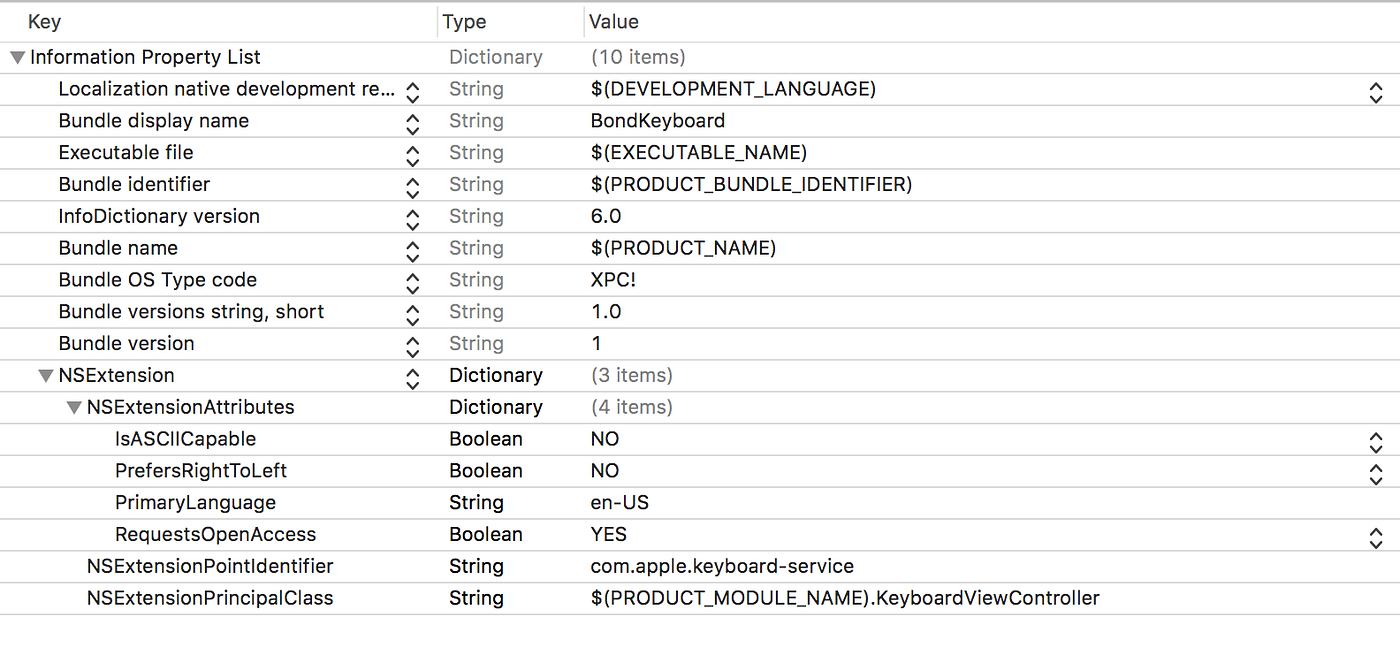
Task: Toggle IsASCIICapable boolean value selector
Action: [1376, 442]
